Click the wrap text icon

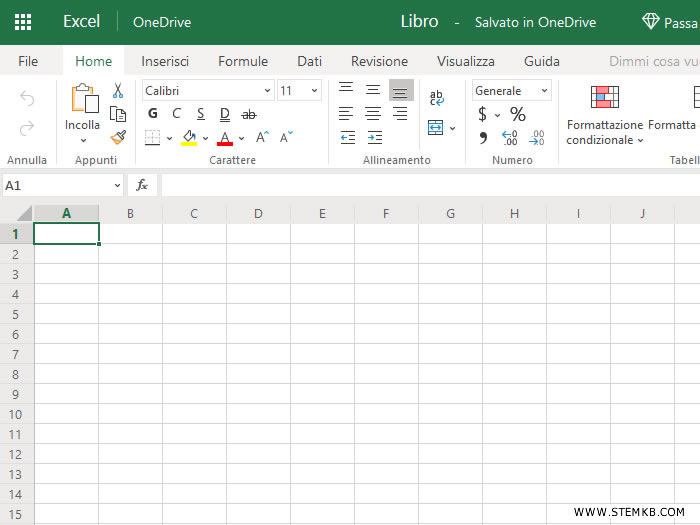(x=437, y=98)
